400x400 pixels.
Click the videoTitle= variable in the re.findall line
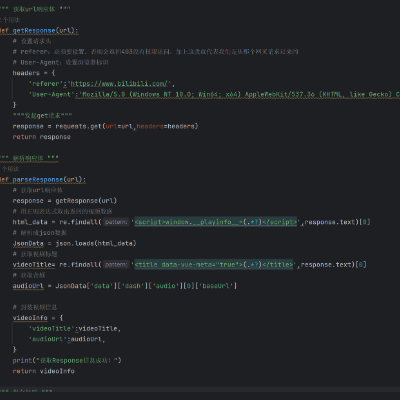tap(34, 265)
